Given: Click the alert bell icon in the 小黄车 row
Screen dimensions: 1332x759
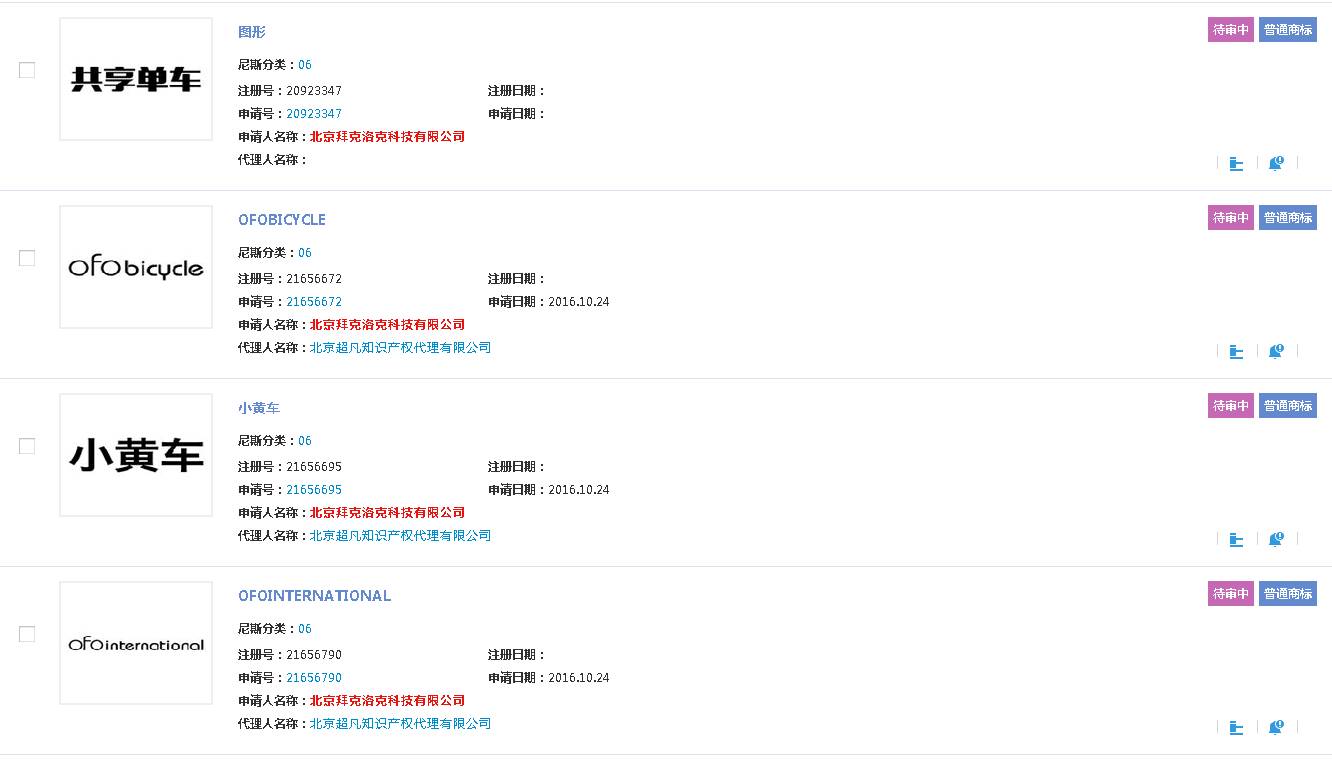Looking at the screenshot, I should [1276, 539].
